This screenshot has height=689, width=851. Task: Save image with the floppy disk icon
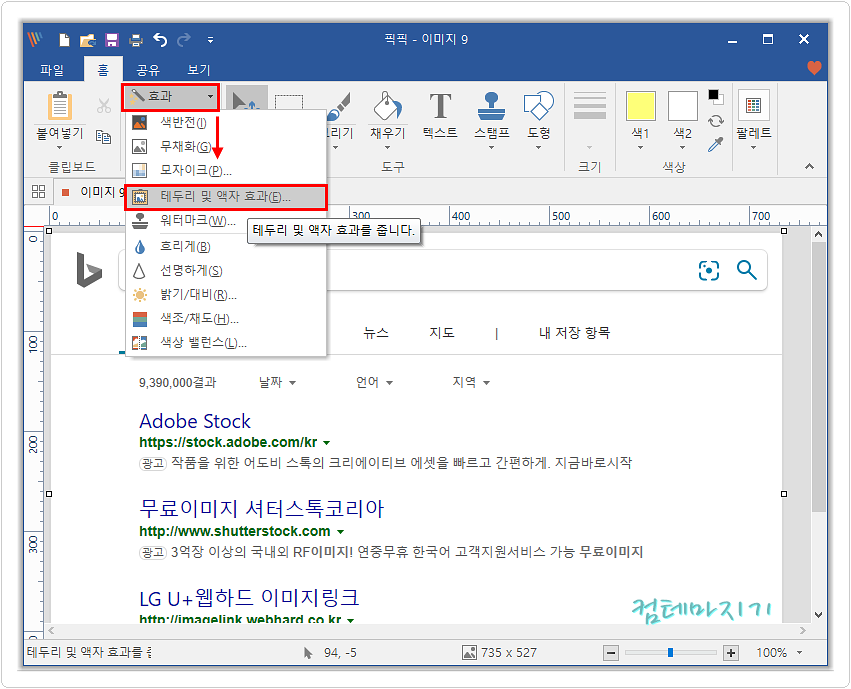(x=112, y=40)
